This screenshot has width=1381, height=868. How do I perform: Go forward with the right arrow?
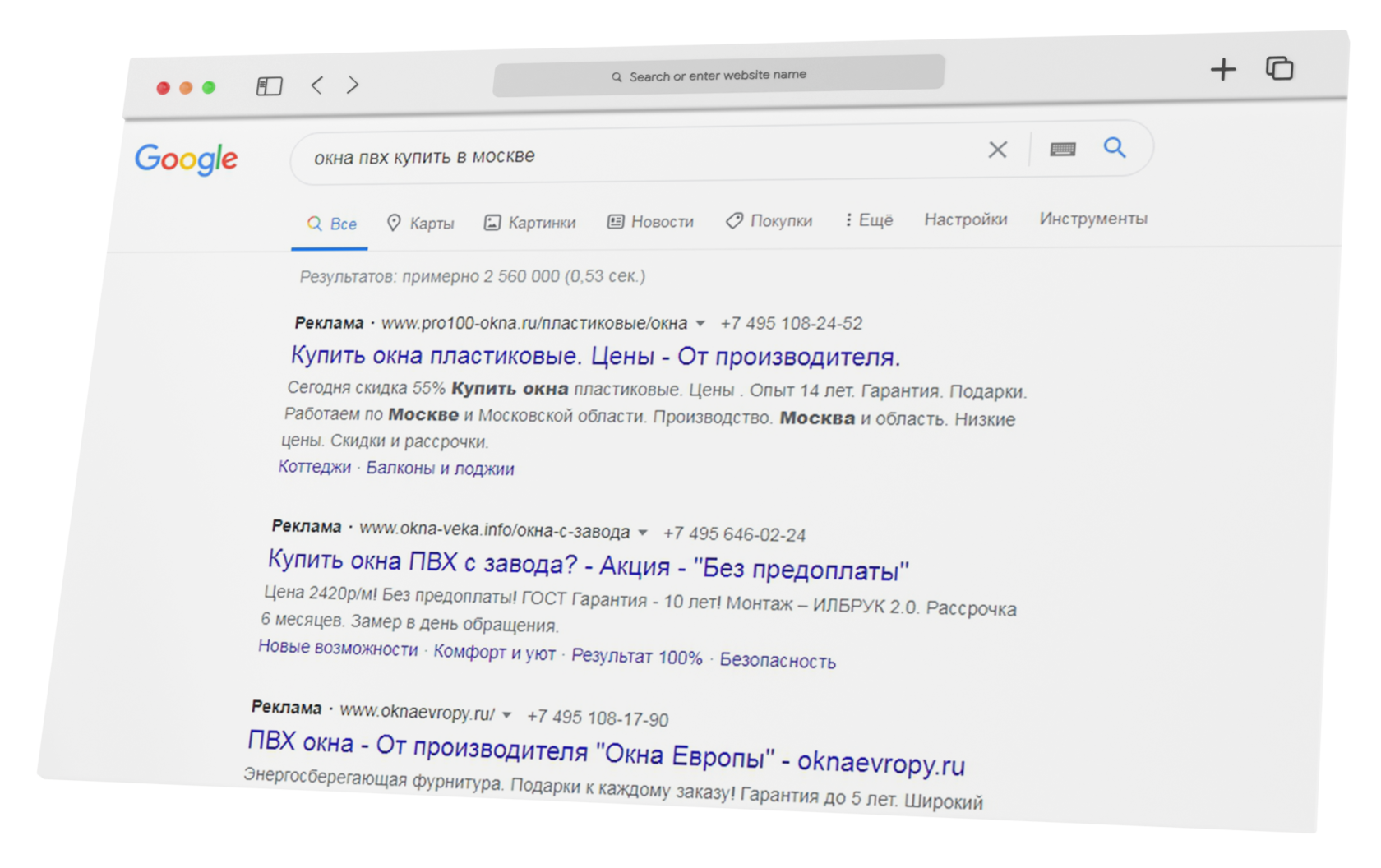(x=353, y=84)
